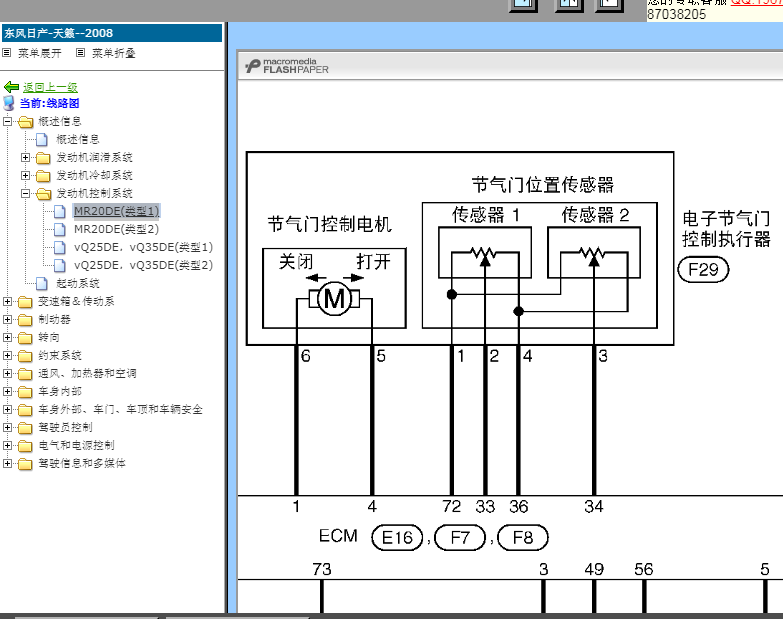Click the ECM label in diagram
This screenshot has height=619, width=783.
click(x=338, y=536)
